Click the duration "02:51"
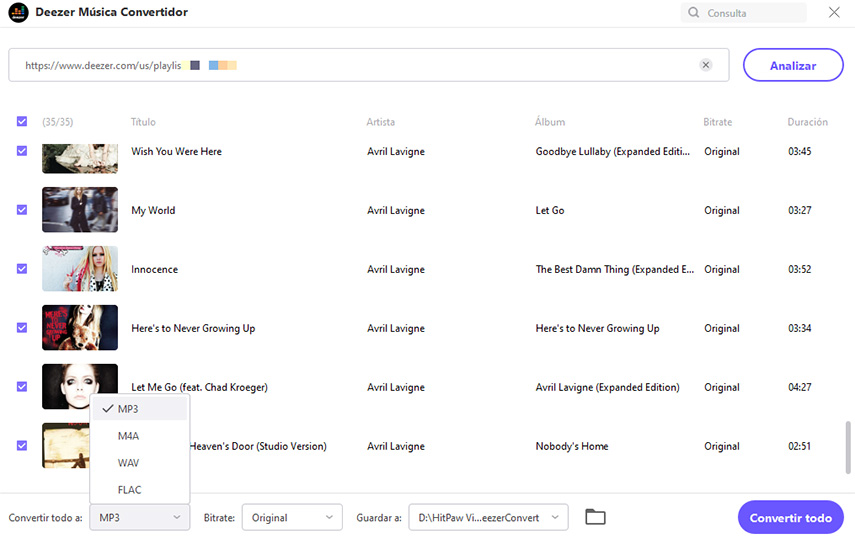Viewport: 855px width, 539px height. pyautogui.click(x=799, y=446)
